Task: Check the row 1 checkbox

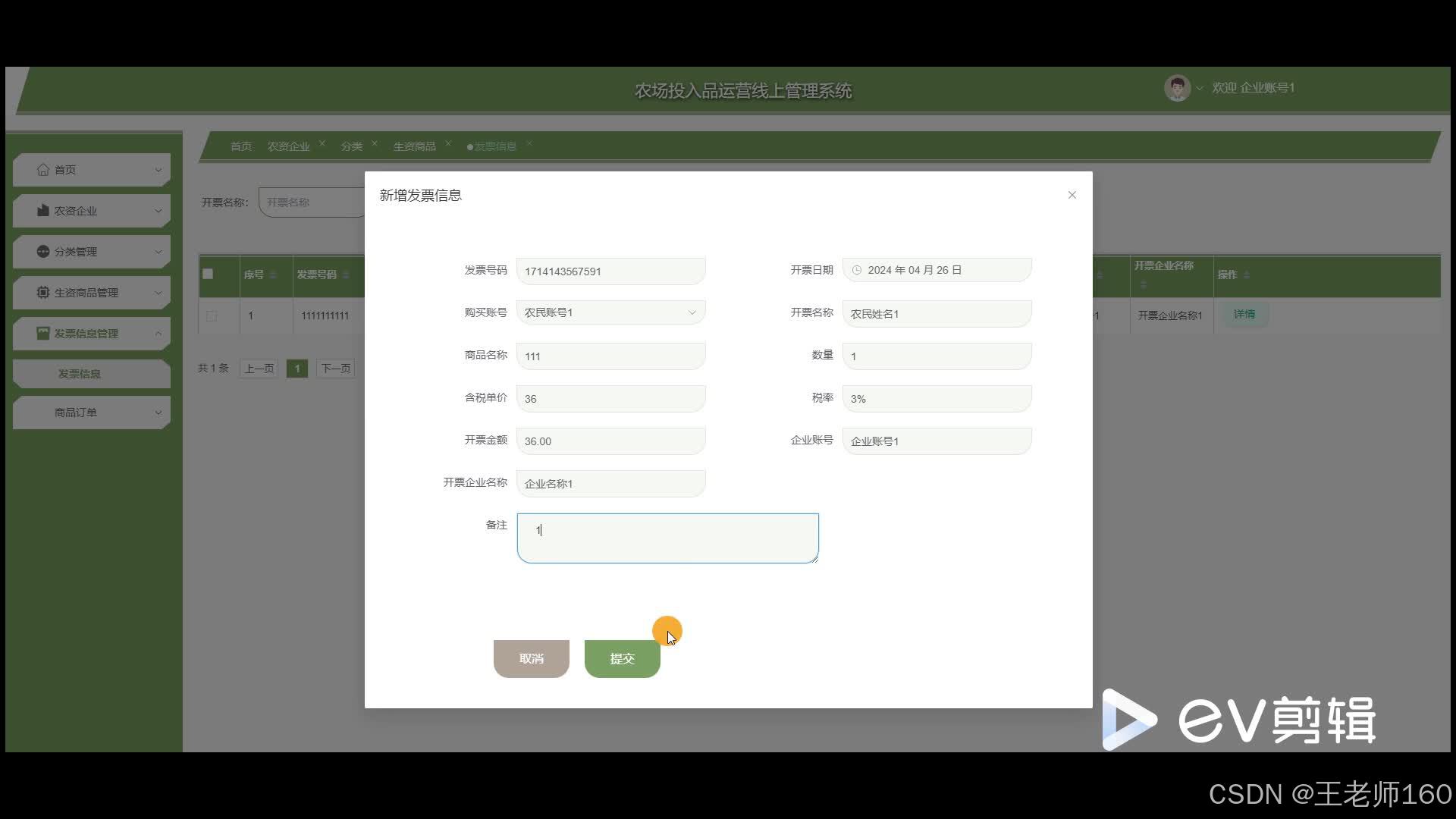Action: pyautogui.click(x=212, y=315)
